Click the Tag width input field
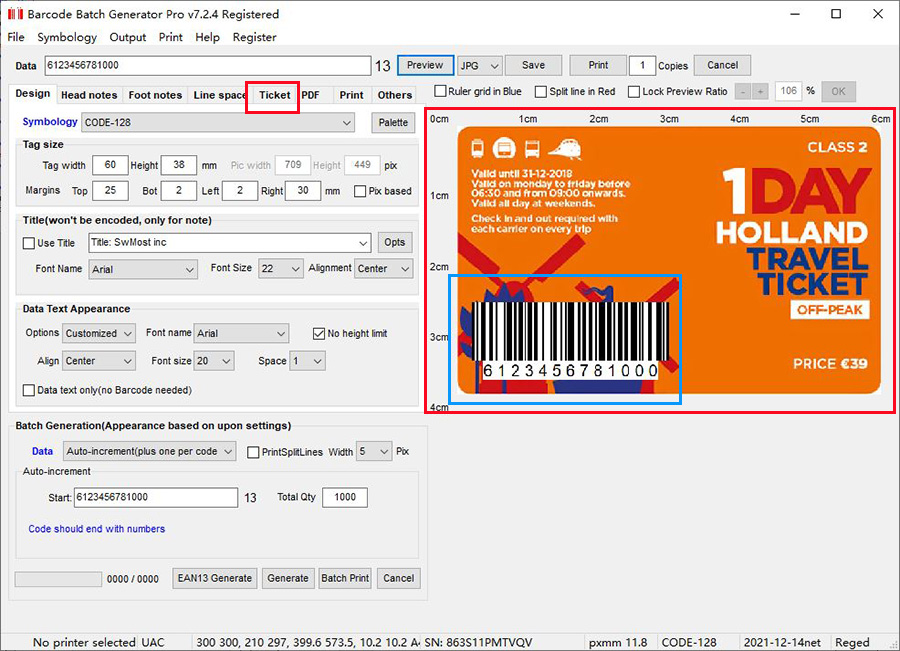Screen dimensions: 900x651 110,165
